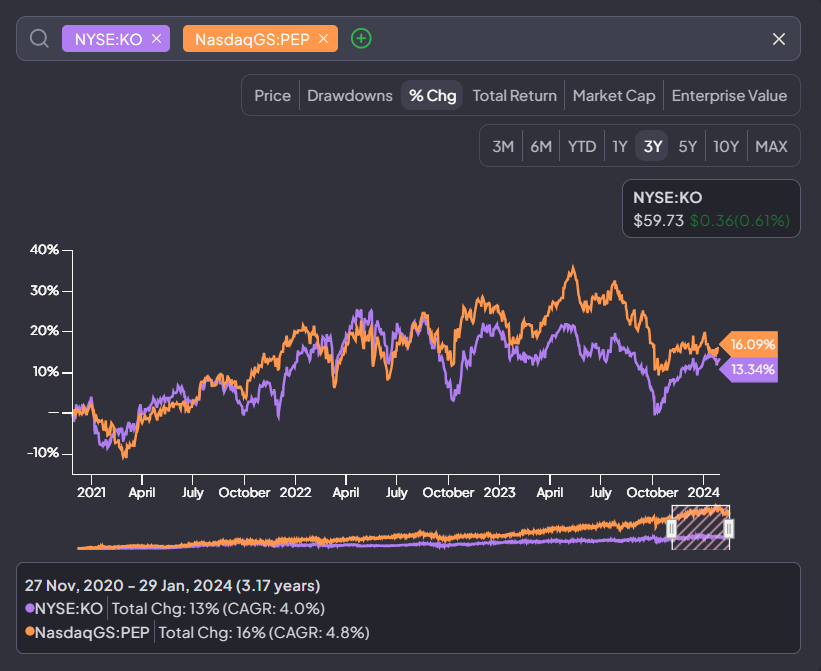Set time range to 1Y

620,146
